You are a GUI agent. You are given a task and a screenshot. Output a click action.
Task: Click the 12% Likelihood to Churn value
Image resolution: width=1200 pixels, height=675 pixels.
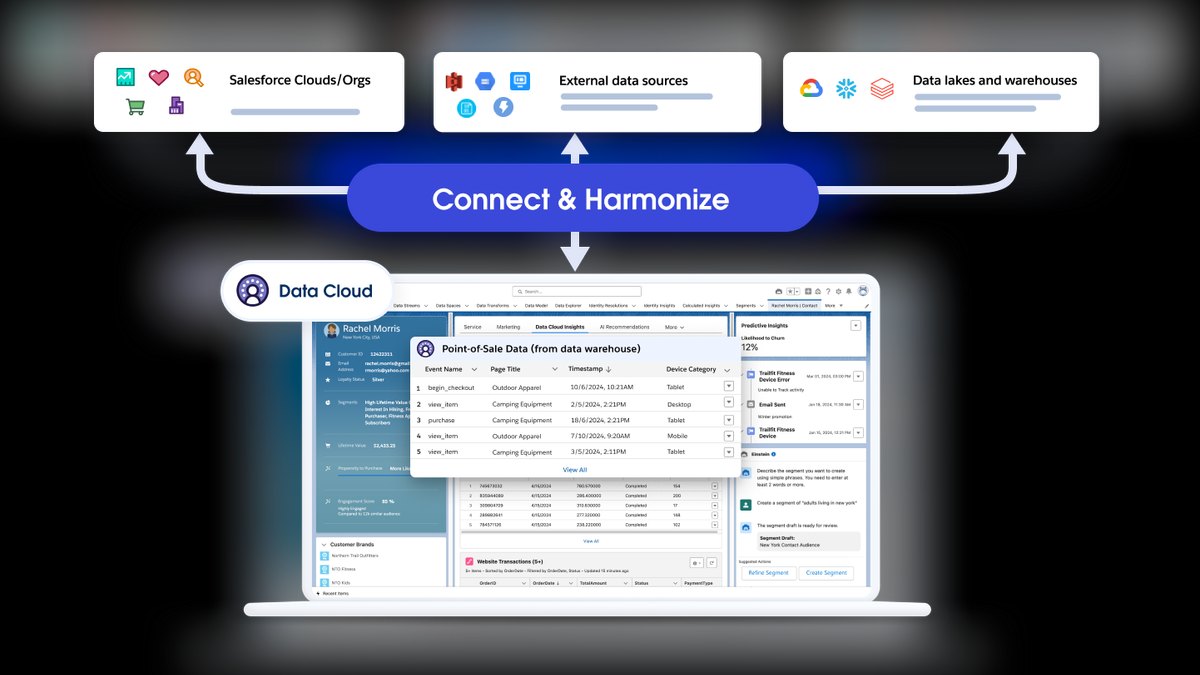click(x=750, y=347)
